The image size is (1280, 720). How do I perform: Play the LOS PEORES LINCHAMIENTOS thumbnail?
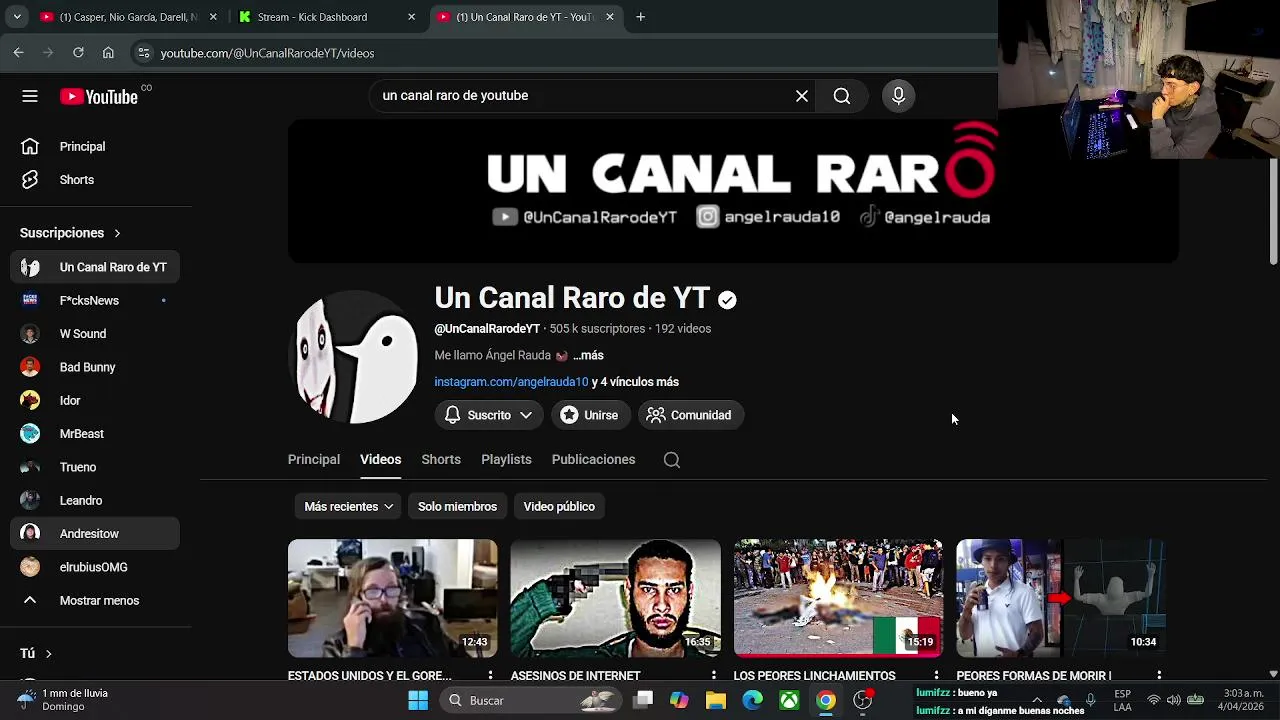coord(838,599)
